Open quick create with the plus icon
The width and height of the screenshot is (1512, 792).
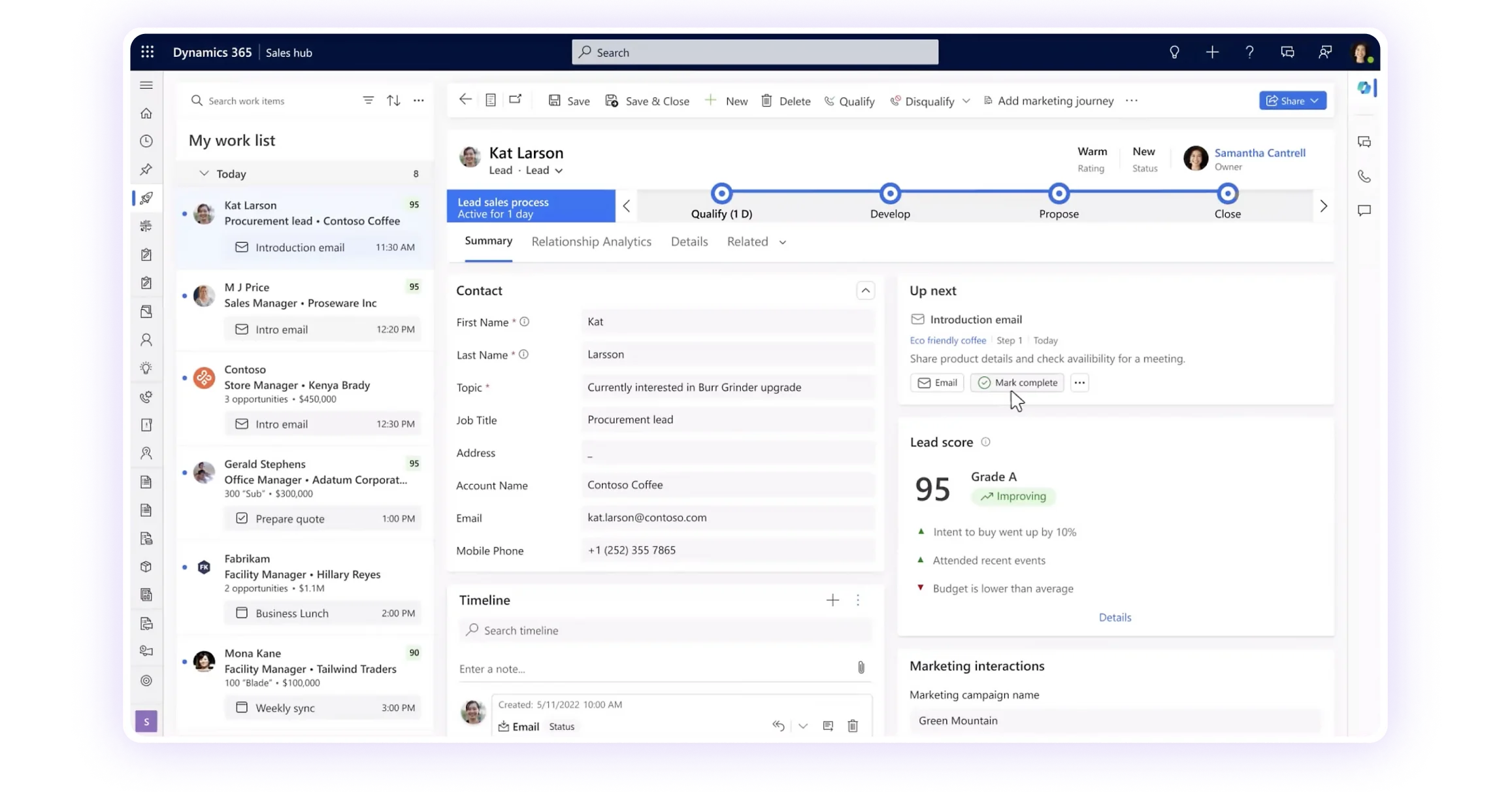point(1212,52)
